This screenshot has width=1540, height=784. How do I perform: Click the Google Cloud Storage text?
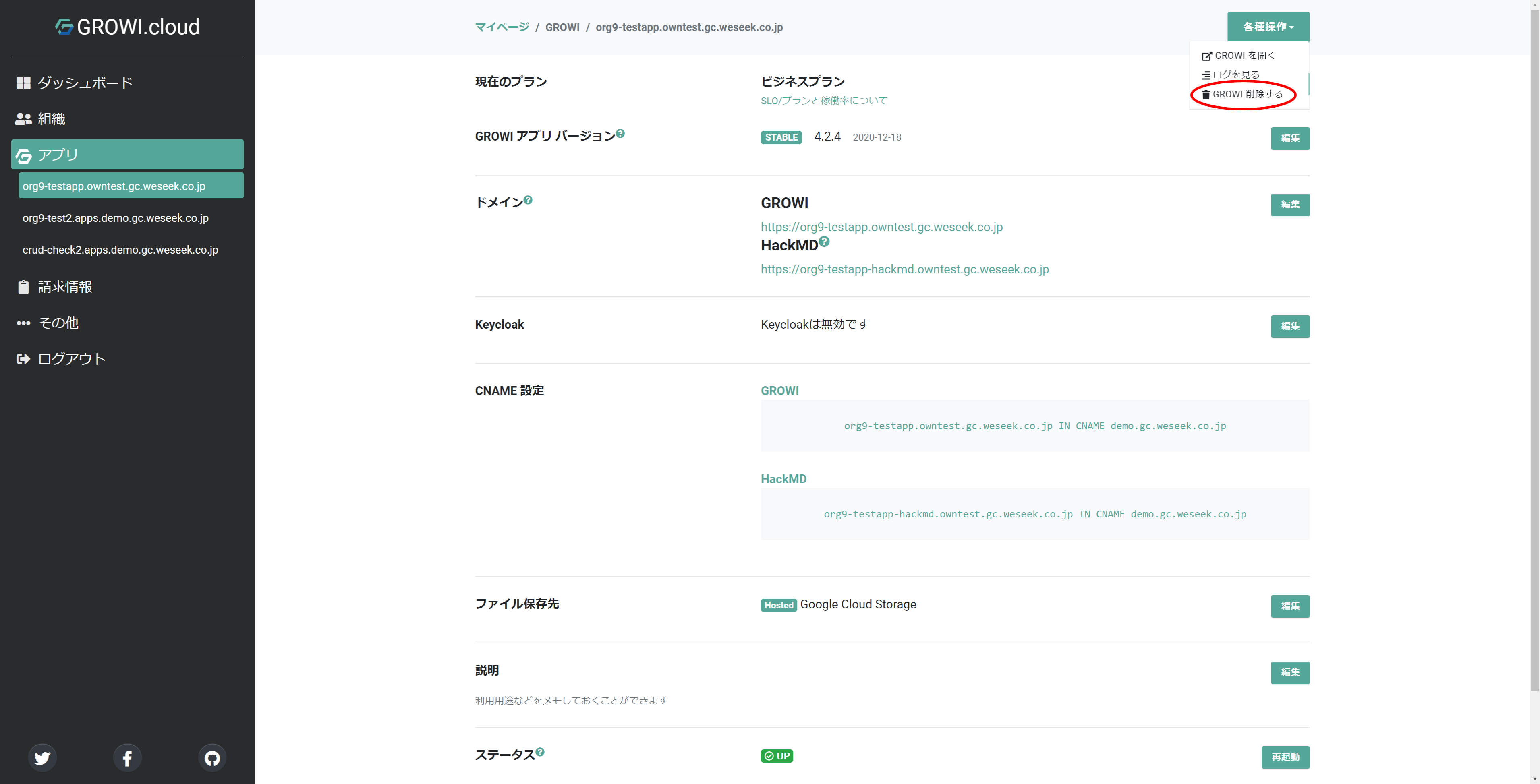click(858, 605)
